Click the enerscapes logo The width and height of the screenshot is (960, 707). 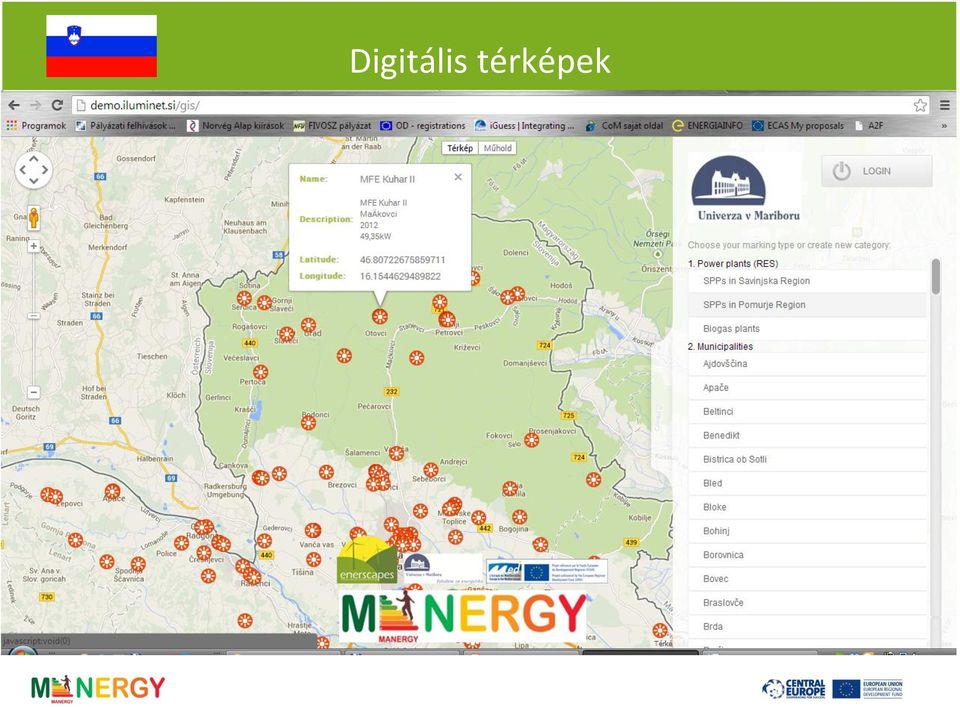[x=367, y=559]
